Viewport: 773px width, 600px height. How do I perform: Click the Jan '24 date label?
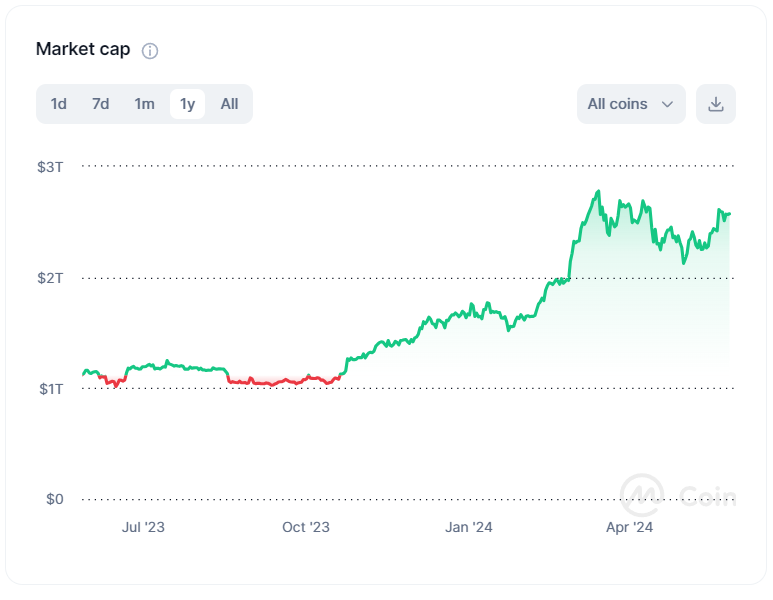tap(468, 527)
